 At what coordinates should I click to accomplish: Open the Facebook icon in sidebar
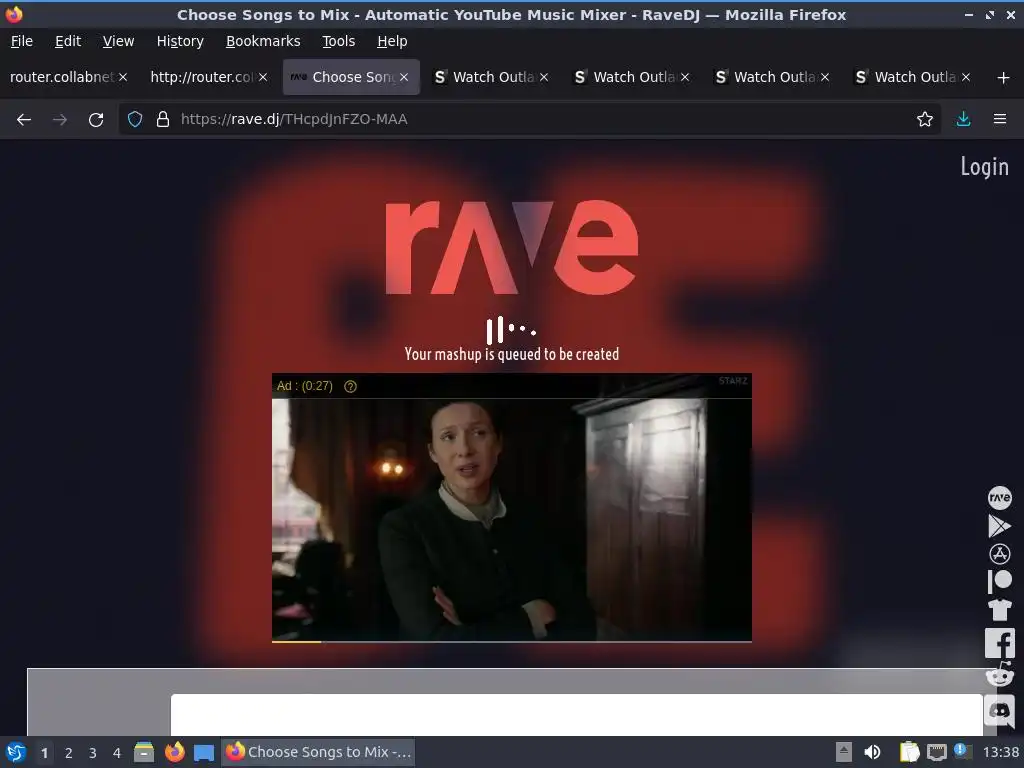[999, 643]
